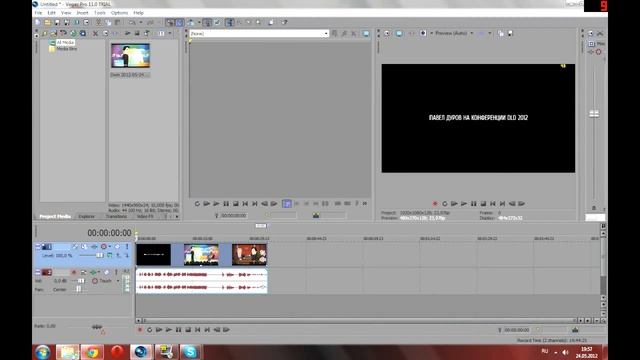Open the Touch automation mode dropdown
Screen dimensions: 640x360
(x=118, y=281)
